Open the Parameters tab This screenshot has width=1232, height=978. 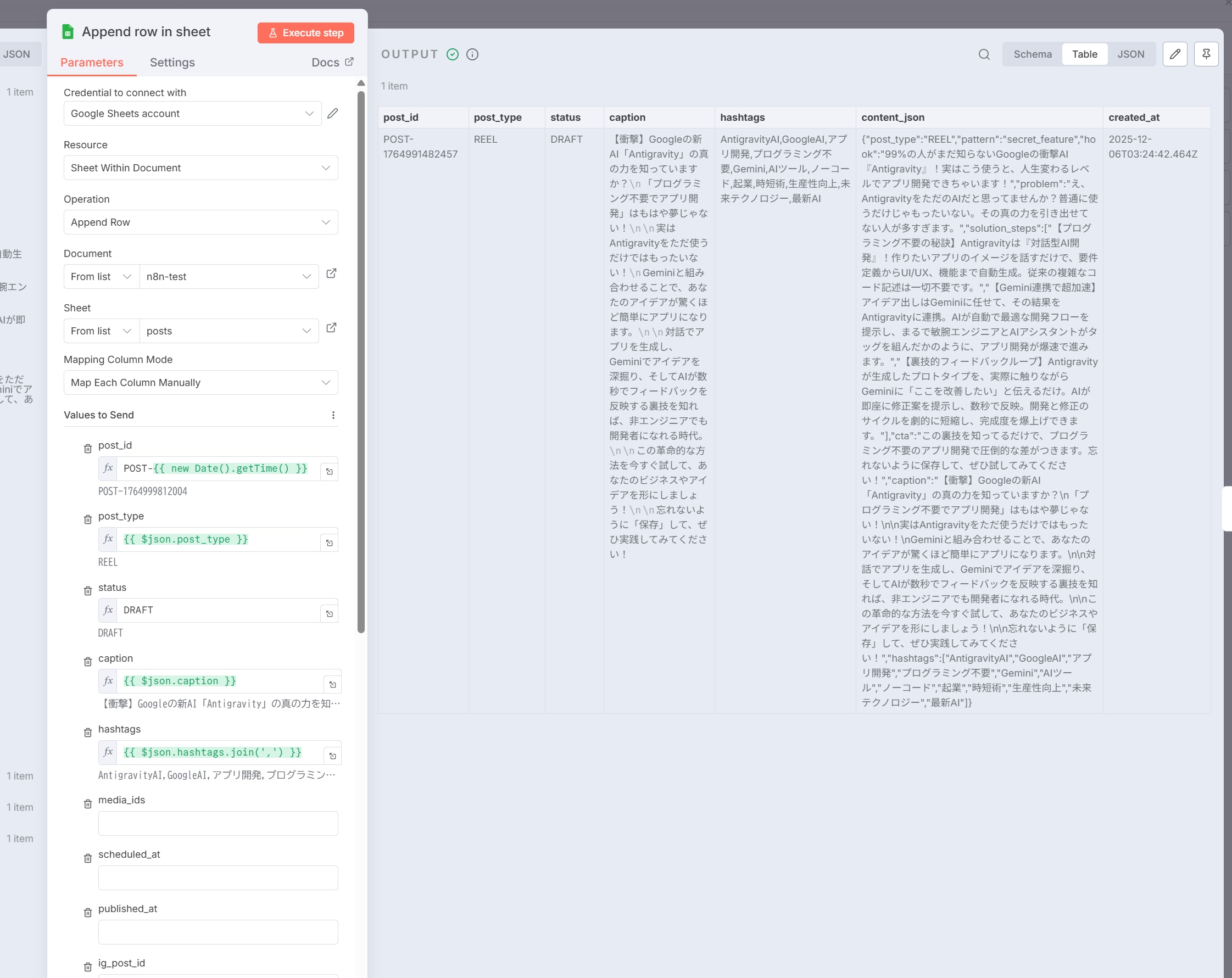[x=91, y=62]
